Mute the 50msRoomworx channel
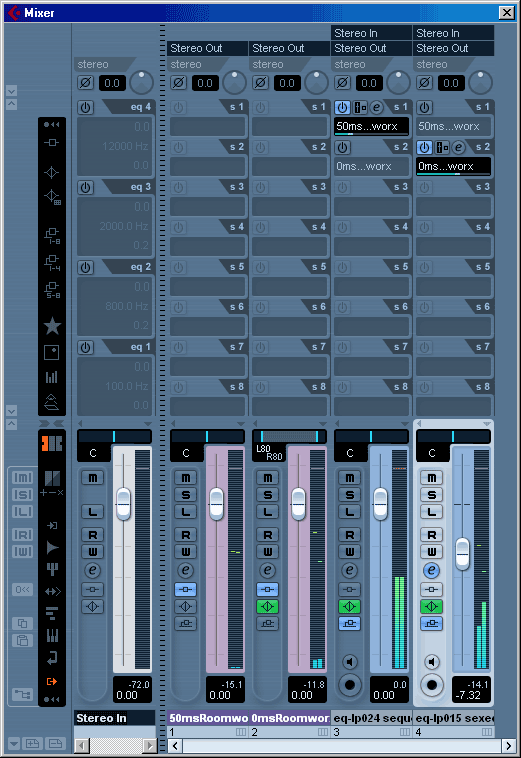521x758 pixels. (186, 478)
